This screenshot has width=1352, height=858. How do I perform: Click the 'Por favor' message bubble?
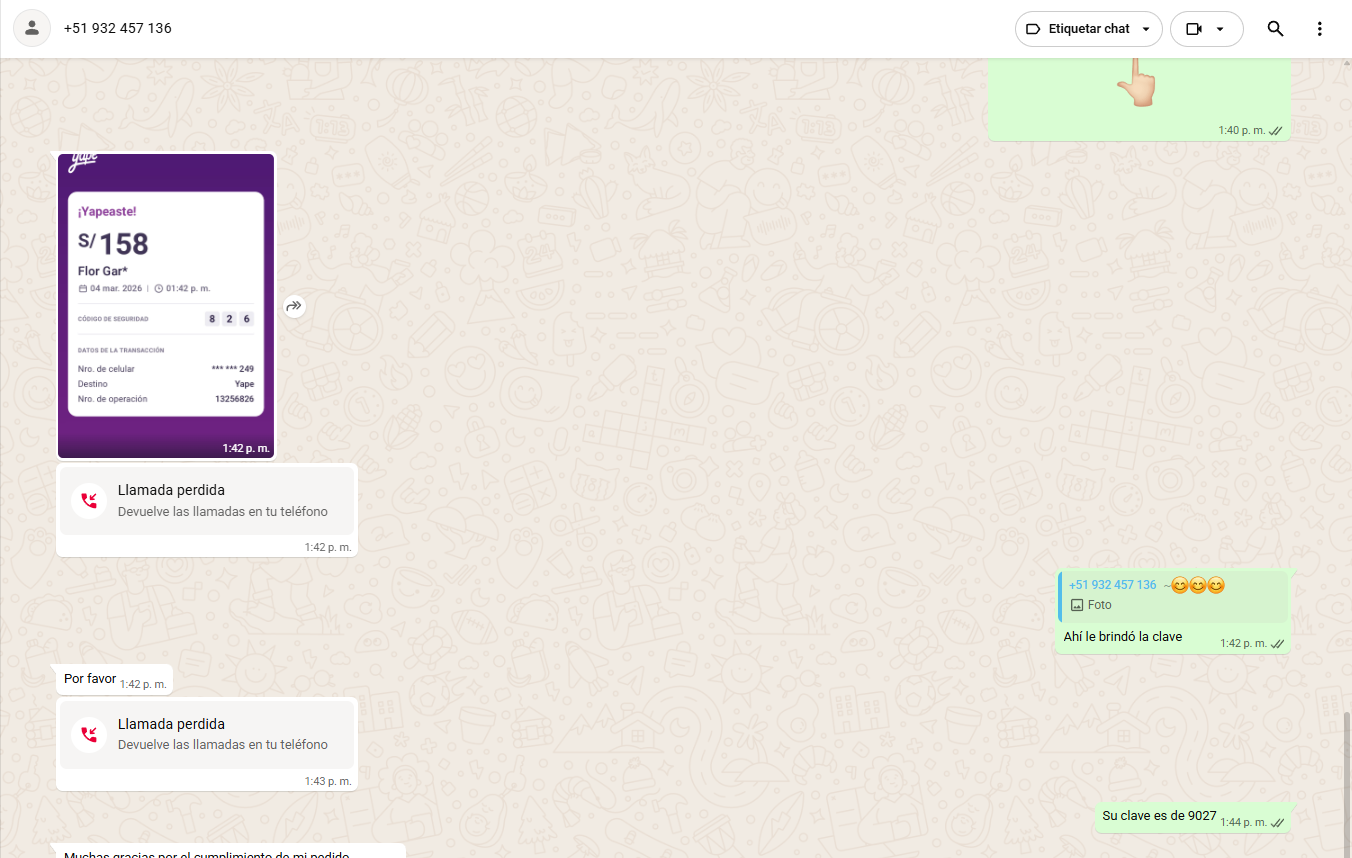click(90, 679)
